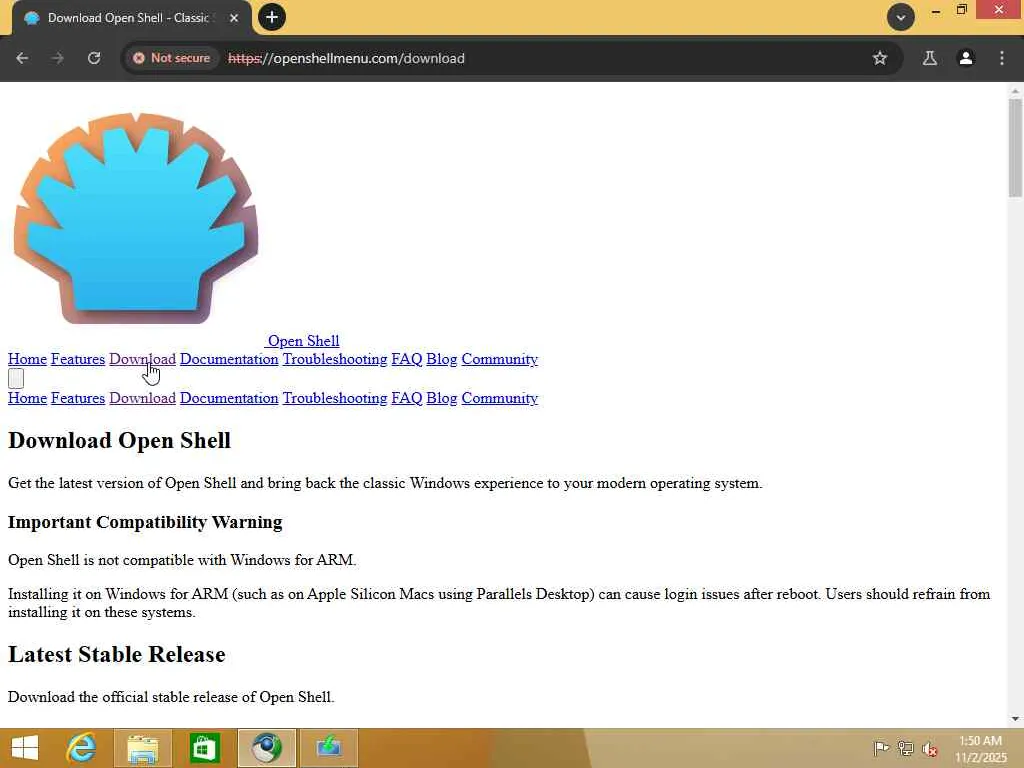The image size is (1024, 768).
Task: Click "Download the official stable release" sentence
Action: pos(171,697)
